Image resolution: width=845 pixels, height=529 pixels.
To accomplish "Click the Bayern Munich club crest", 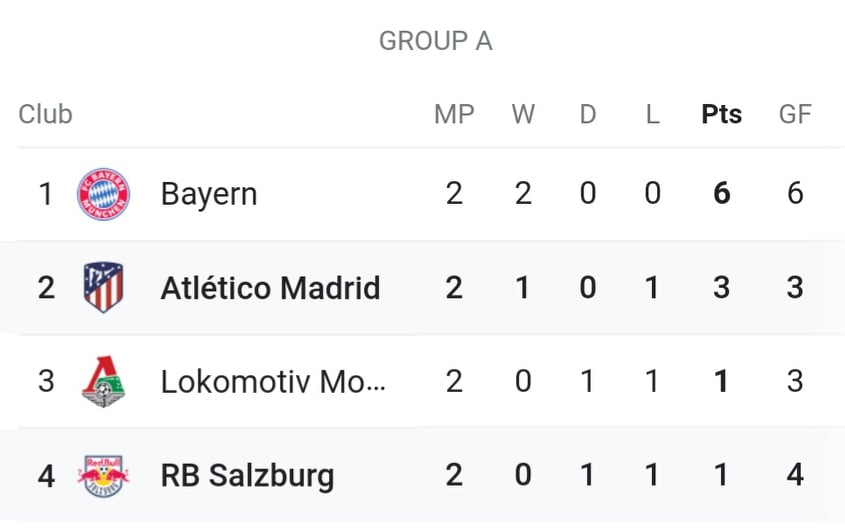I will tap(103, 194).
